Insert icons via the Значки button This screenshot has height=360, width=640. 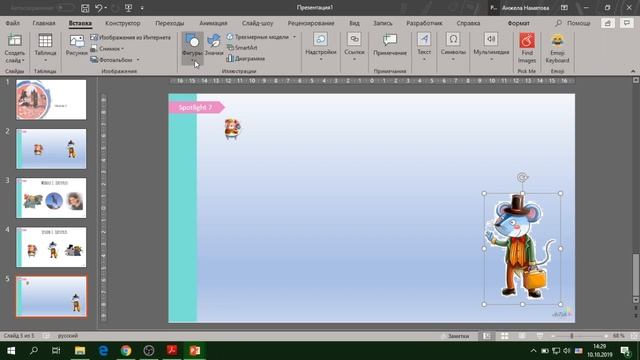214,45
